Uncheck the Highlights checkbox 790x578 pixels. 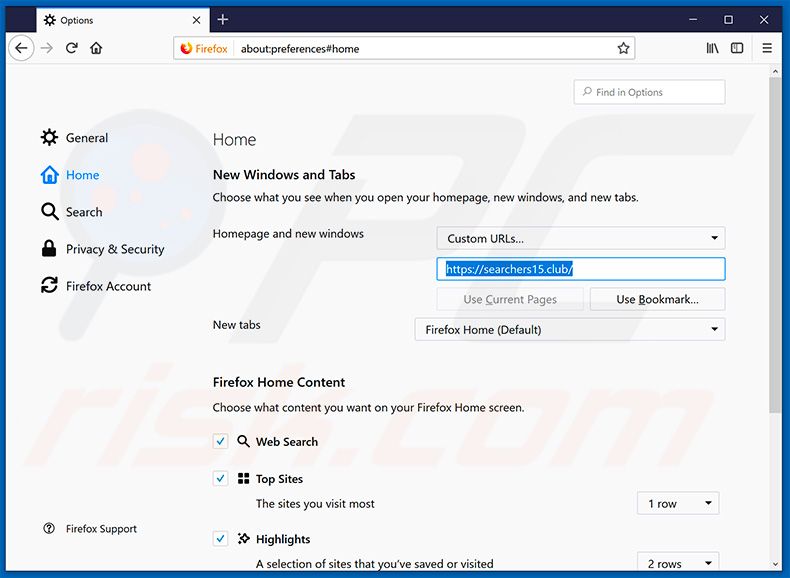click(x=220, y=539)
